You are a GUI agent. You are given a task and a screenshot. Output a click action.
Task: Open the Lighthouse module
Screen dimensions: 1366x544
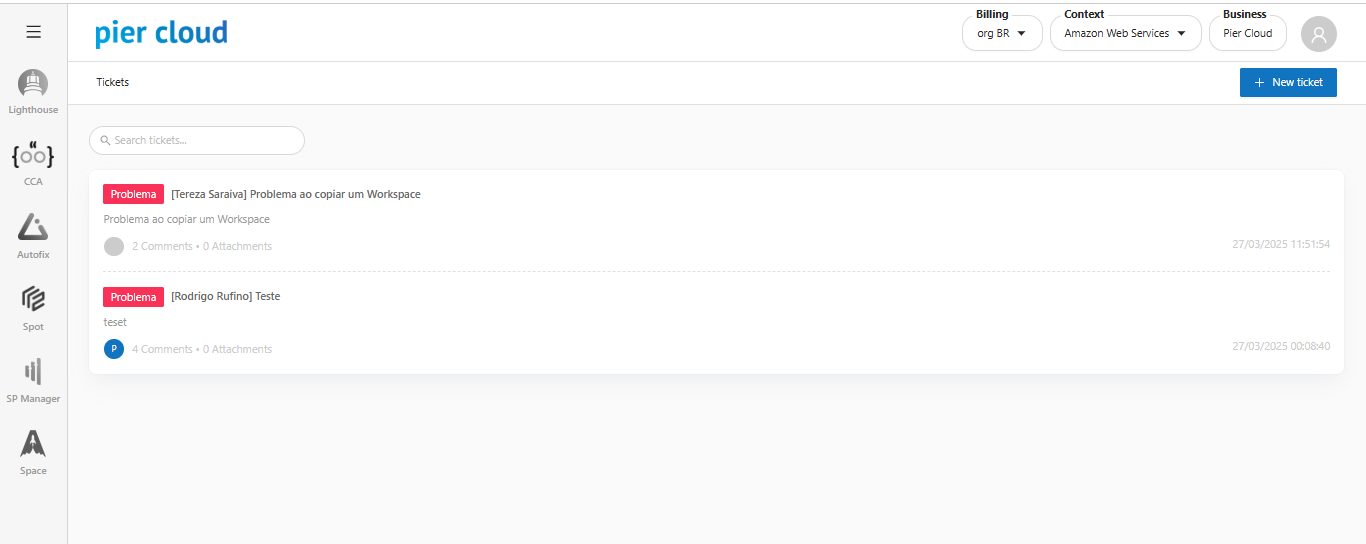tap(33, 91)
